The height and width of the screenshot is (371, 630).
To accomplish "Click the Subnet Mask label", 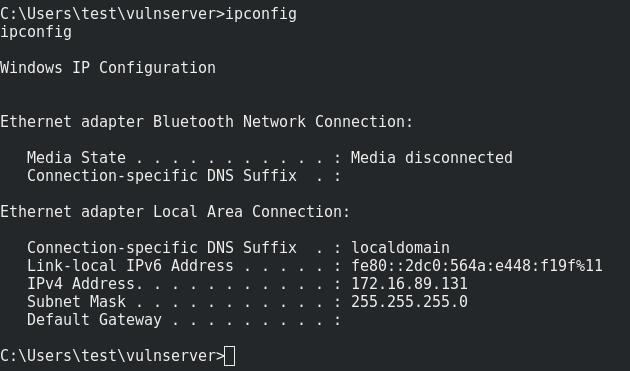I will pyautogui.click(x=76, y=301).
